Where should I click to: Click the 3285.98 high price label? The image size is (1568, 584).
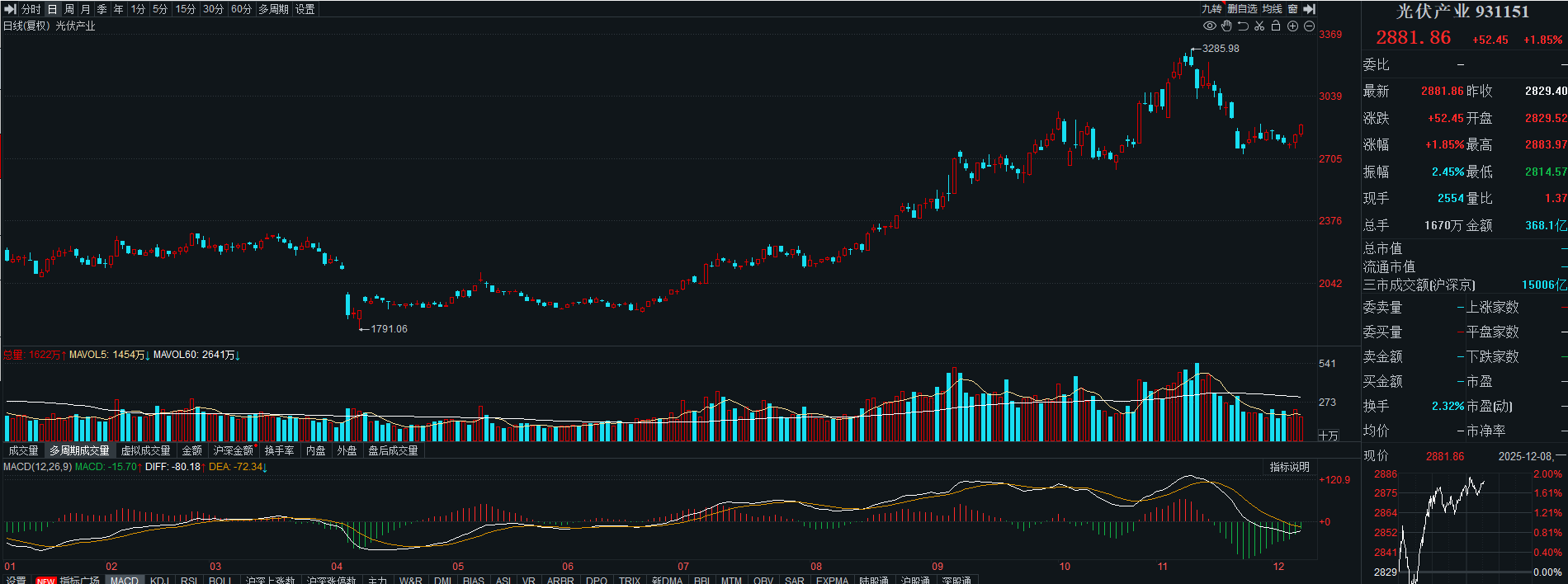pyautogui.click(x=1221, y=49)
